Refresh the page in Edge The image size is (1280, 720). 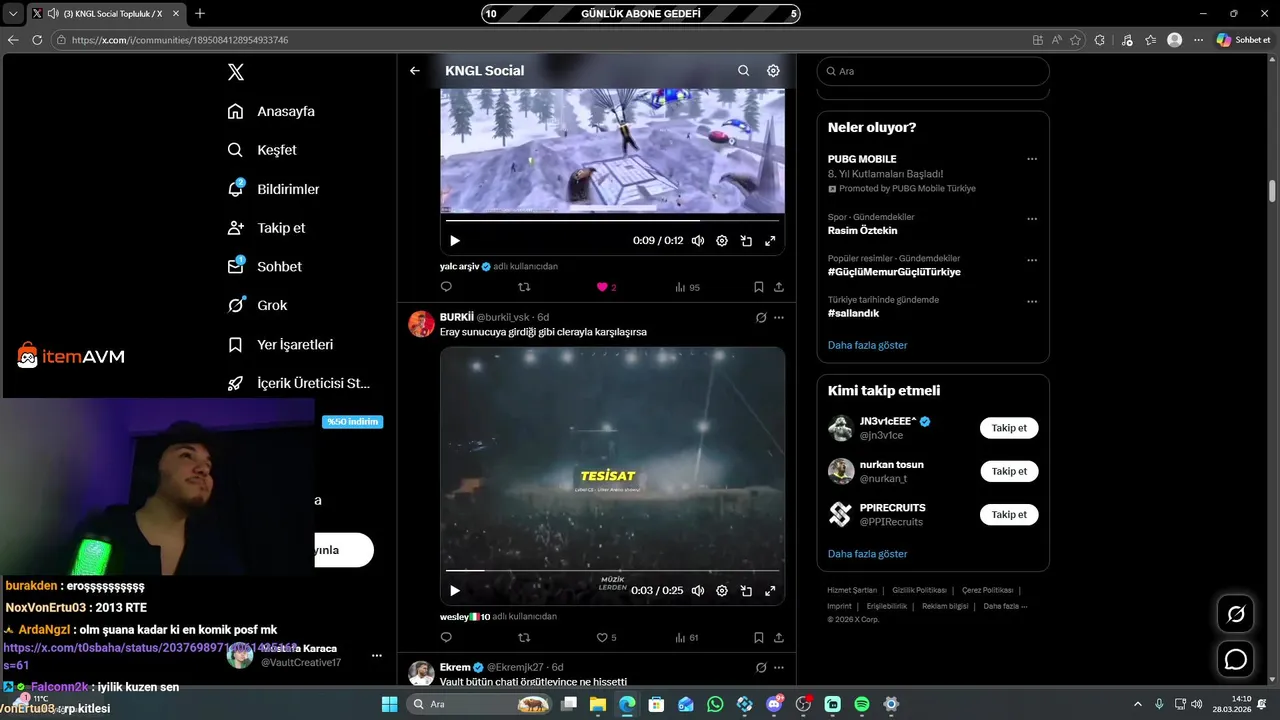pyautogui.click(x=37, y=40)
